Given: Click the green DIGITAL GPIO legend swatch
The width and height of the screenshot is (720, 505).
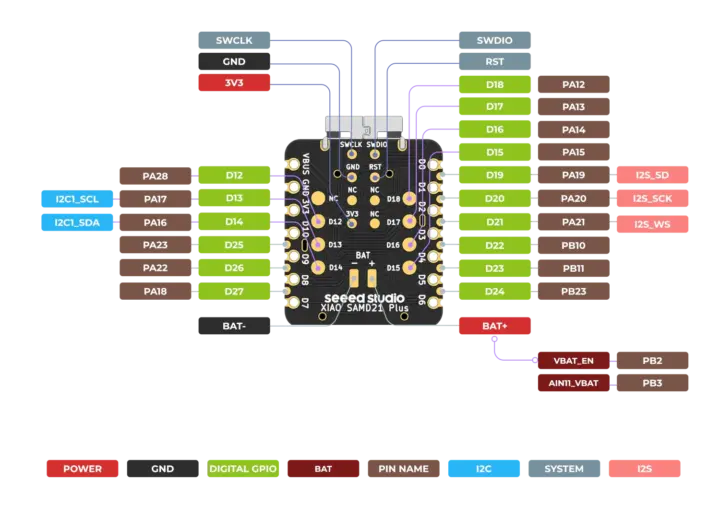Looking at the screenshot, I should 243,469.
